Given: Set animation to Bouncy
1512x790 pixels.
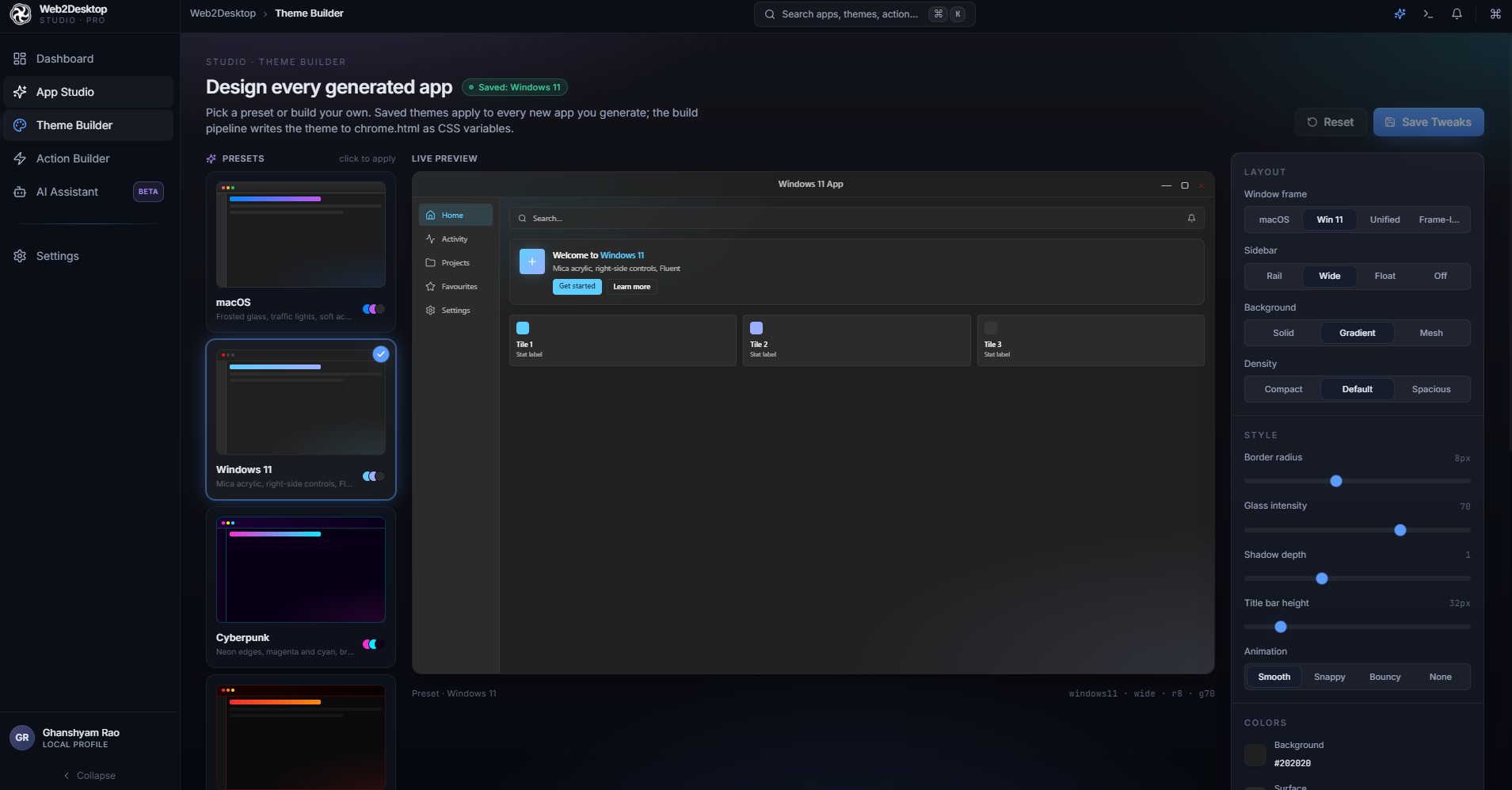Looking at the screenshot, I should point(1385,677).
